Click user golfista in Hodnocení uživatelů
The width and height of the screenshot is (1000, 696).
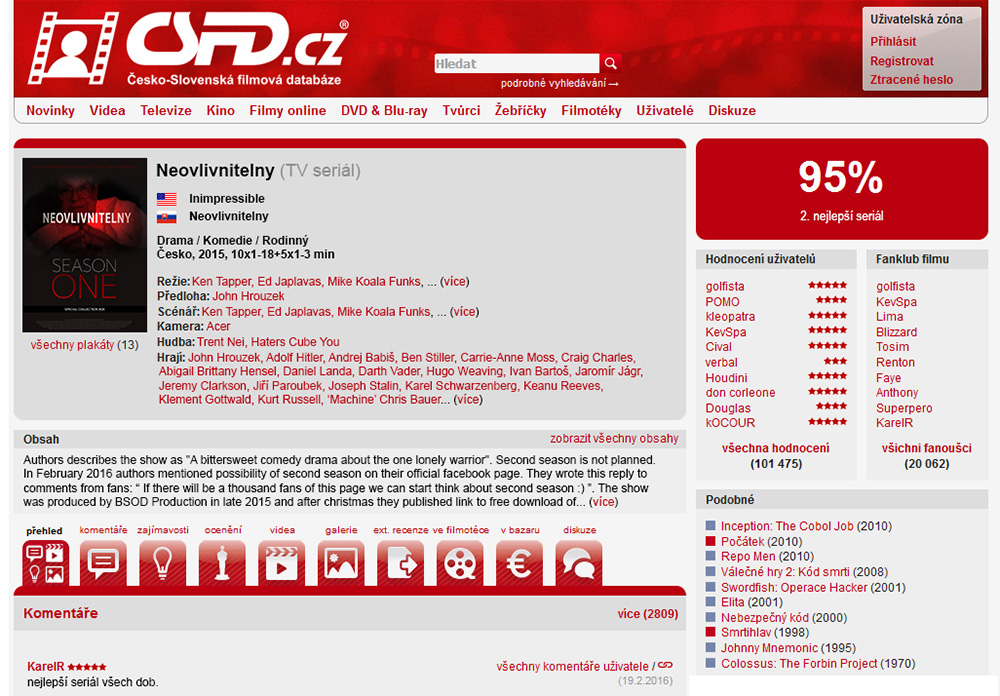click(x=724, y=286)
